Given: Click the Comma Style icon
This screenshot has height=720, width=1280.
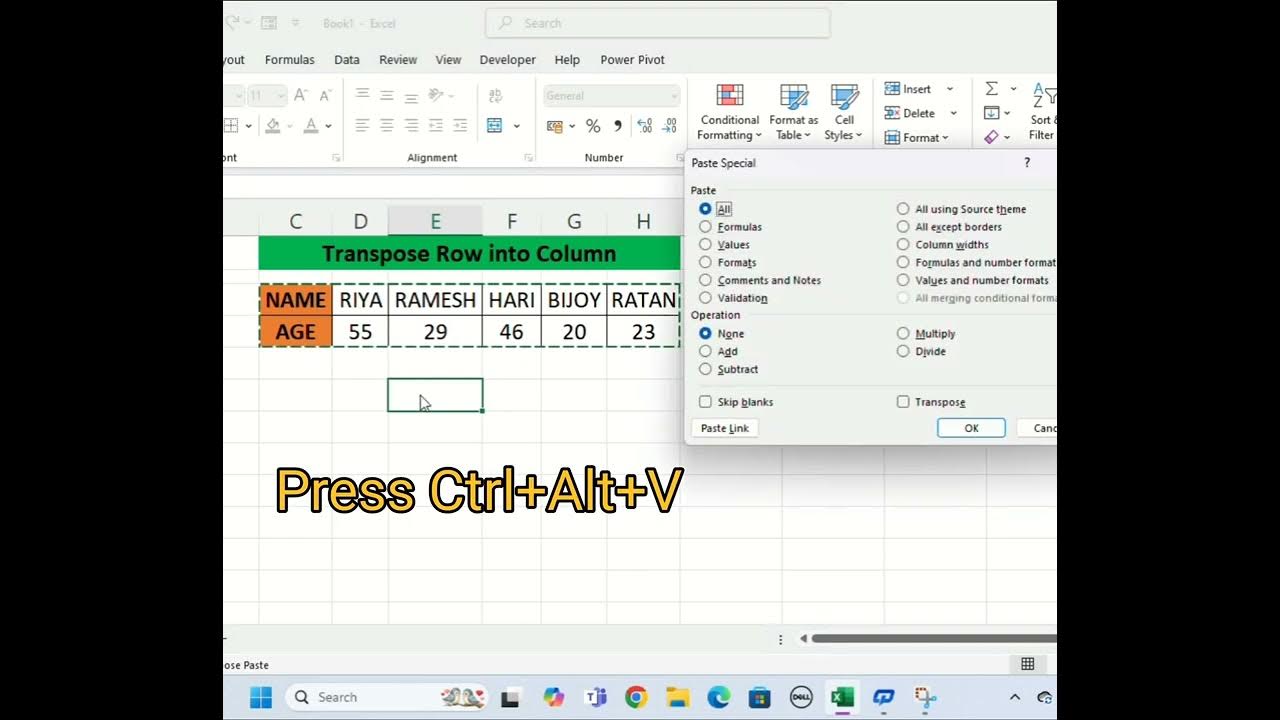Looking at the screenshot, I should [617, 126].
